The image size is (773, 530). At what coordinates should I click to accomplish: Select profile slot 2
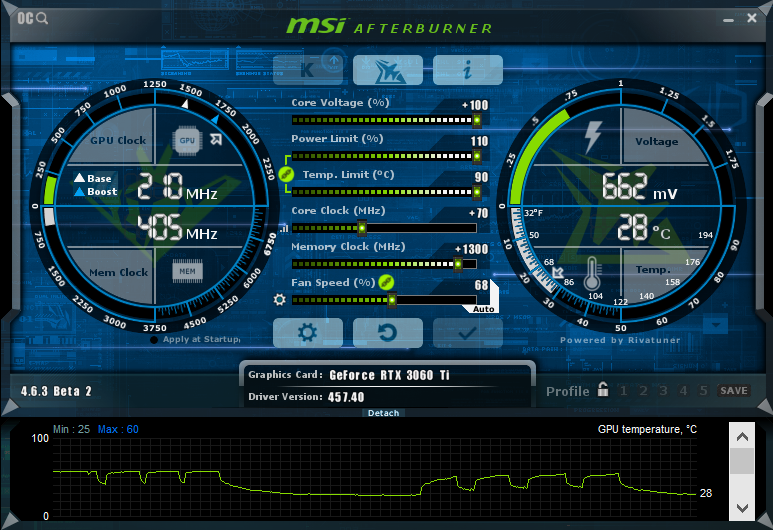click(643, 391)
